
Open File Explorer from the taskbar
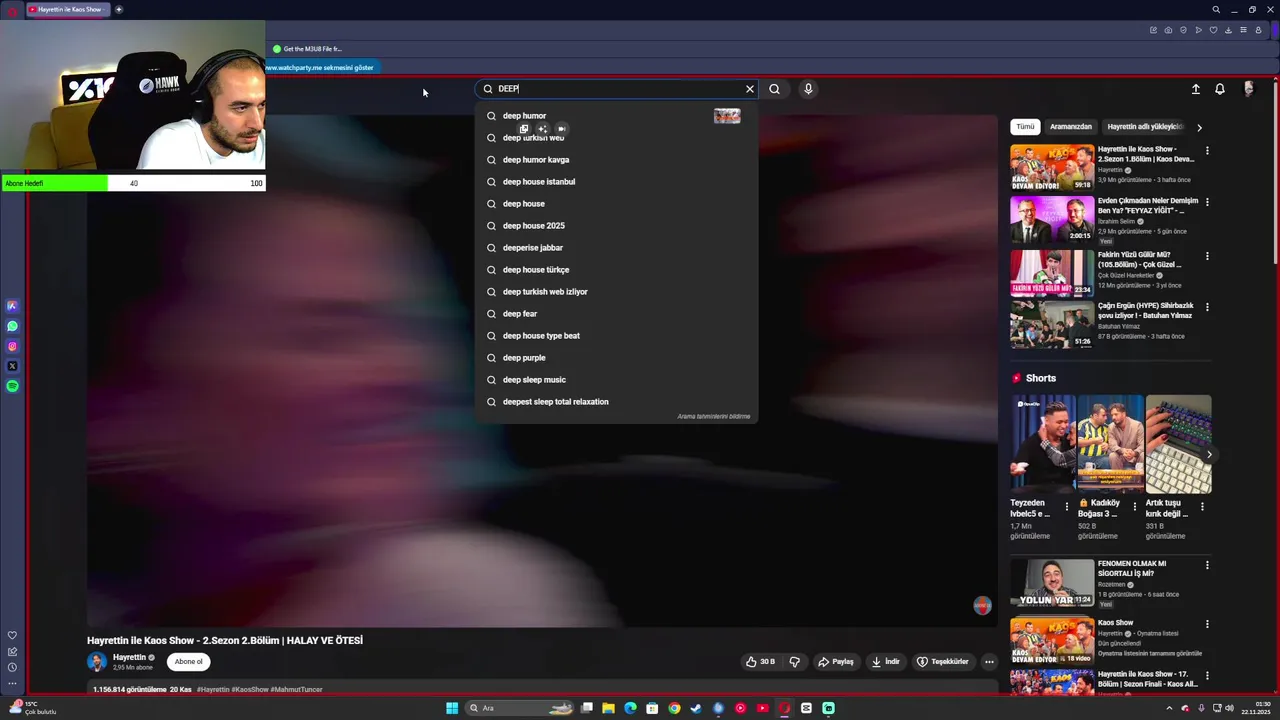tap(608, 708)
